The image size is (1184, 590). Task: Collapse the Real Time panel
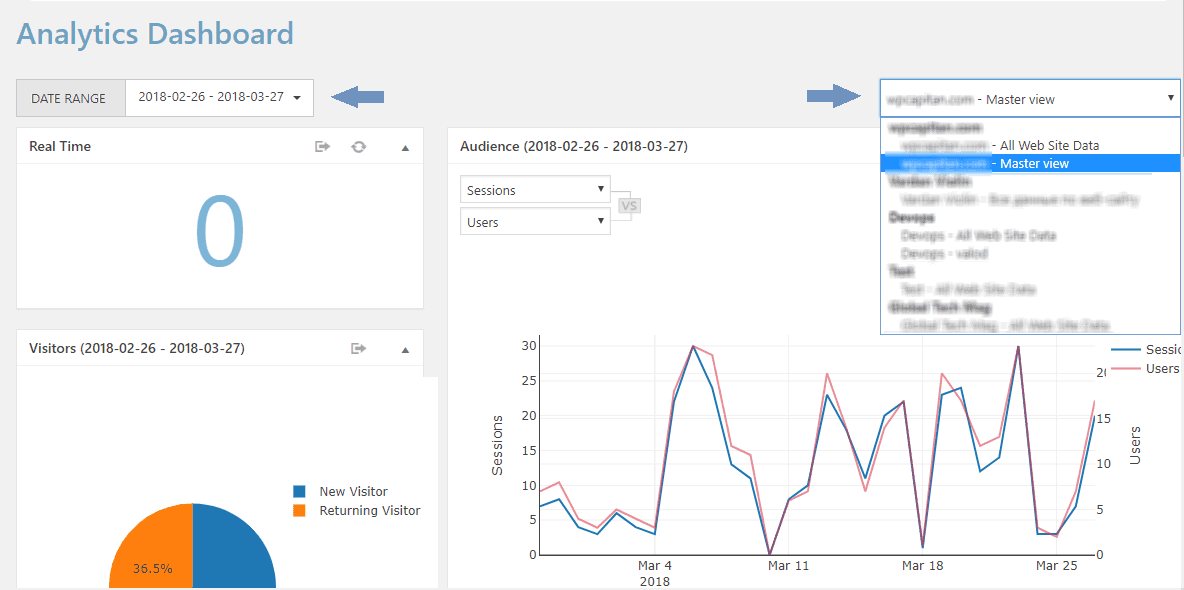(x=405, y=148)
